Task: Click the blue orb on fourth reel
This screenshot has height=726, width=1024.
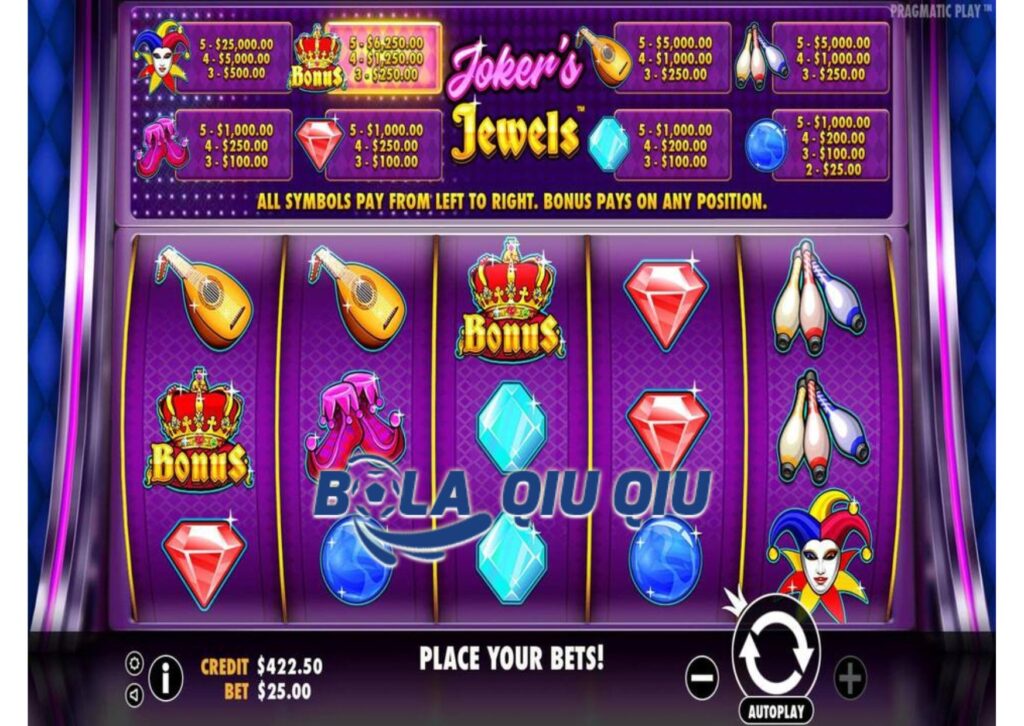Action: point(664,556)
